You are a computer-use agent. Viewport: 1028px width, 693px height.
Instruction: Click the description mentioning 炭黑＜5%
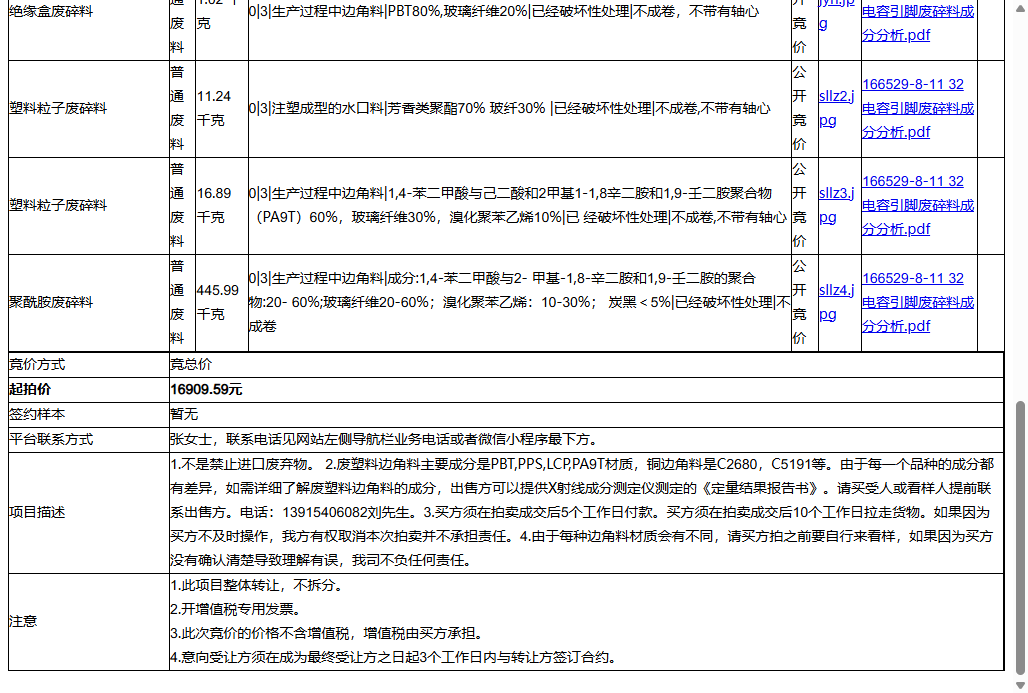pyautogui.click(x=519, y=302)
